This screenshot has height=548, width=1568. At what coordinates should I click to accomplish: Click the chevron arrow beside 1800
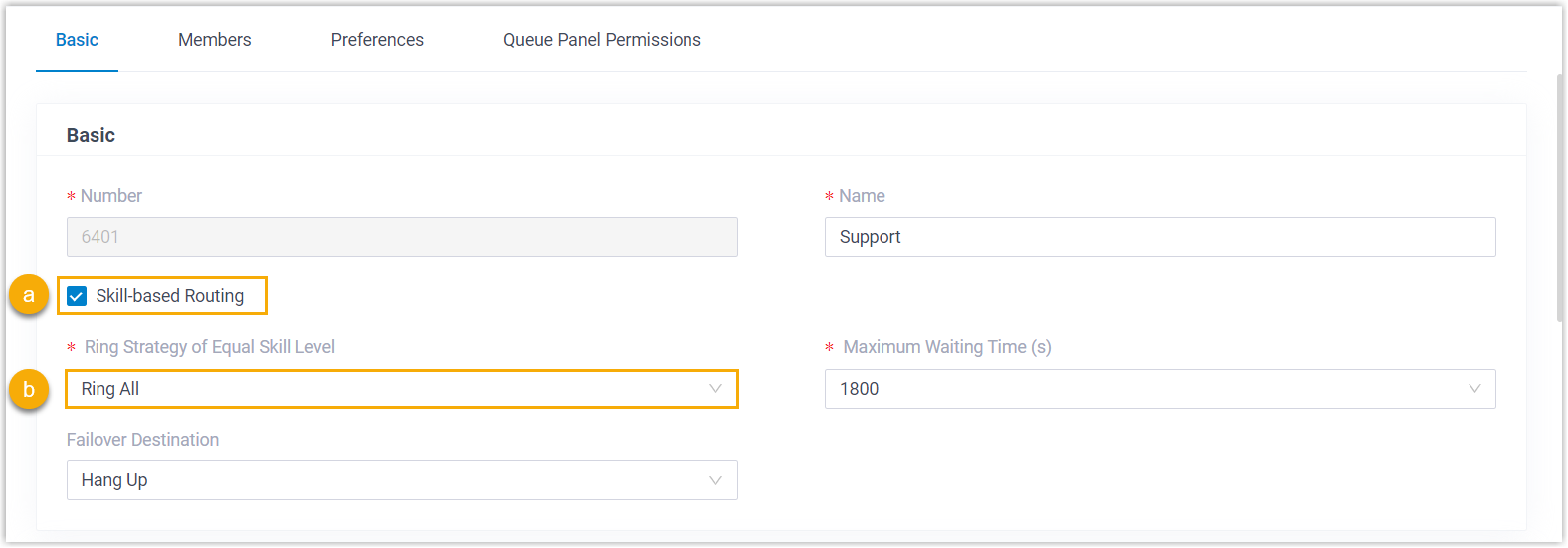(1474, 389)
